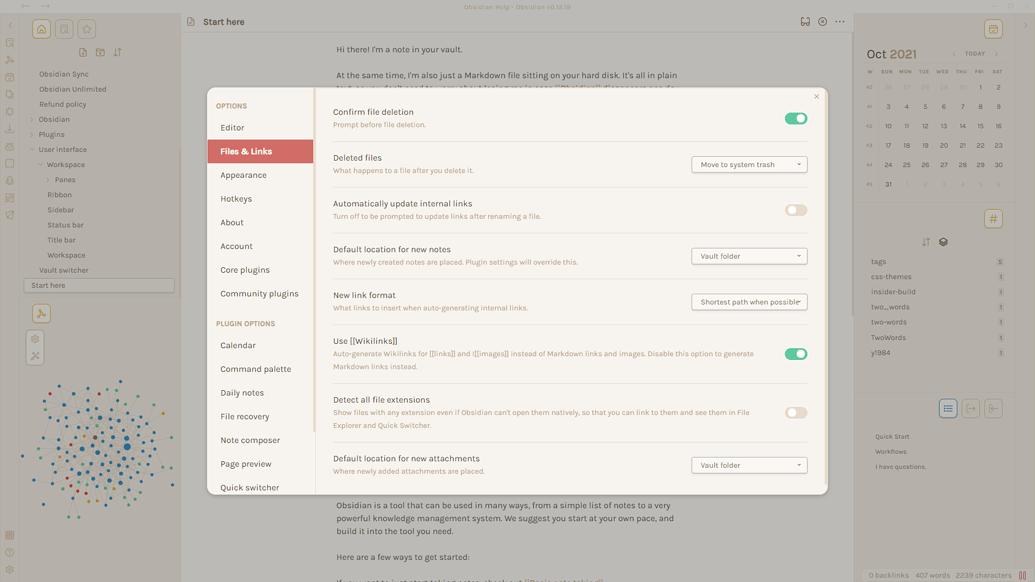Open Quick Start link in outline

pyautogui.click(x=892, y=436)
